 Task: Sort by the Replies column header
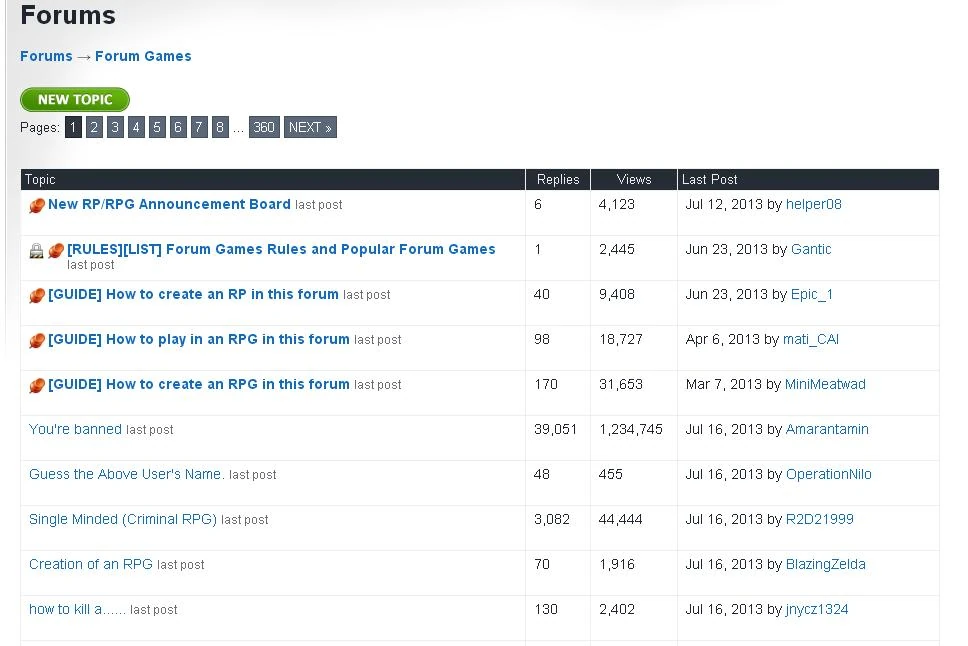557,179
